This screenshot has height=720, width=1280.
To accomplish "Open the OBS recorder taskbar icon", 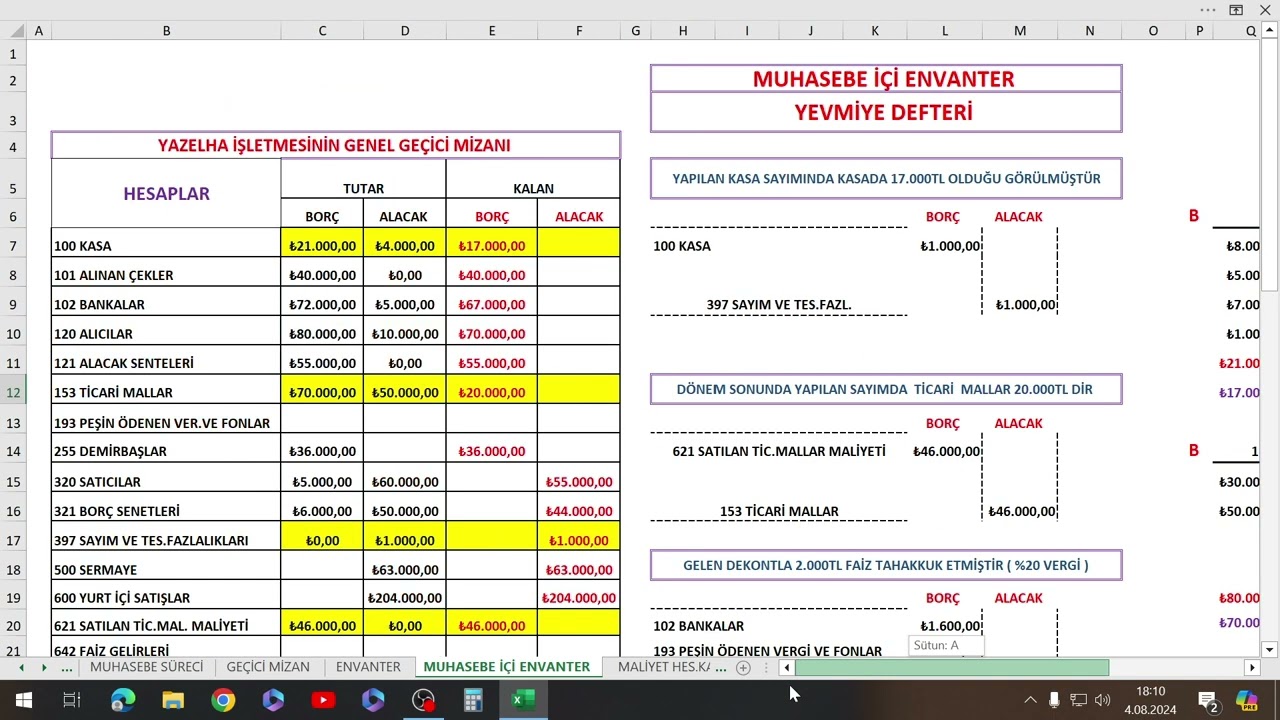I will click(423, 700).
